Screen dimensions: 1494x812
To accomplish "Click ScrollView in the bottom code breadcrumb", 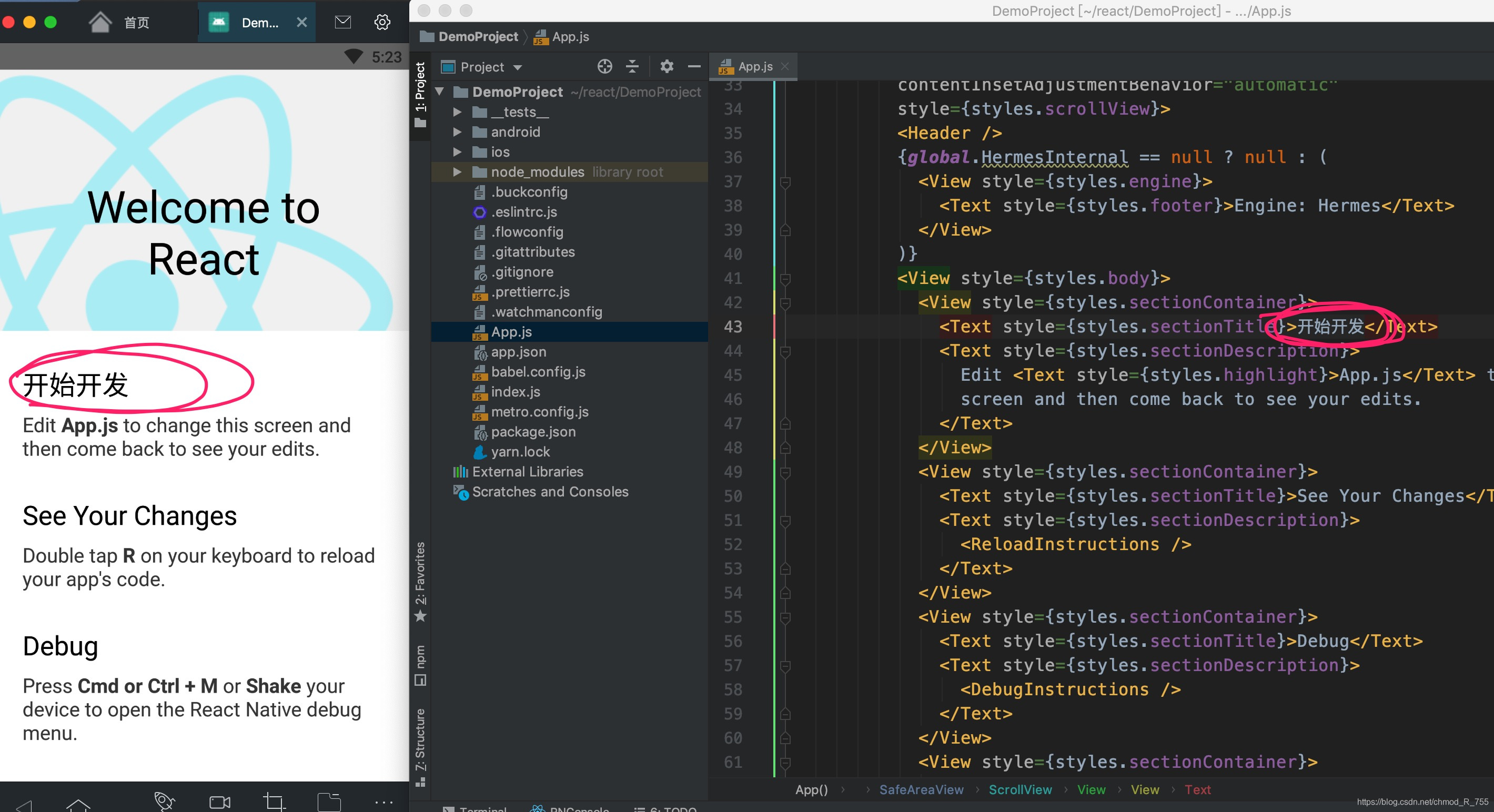I will point(1019,789).
